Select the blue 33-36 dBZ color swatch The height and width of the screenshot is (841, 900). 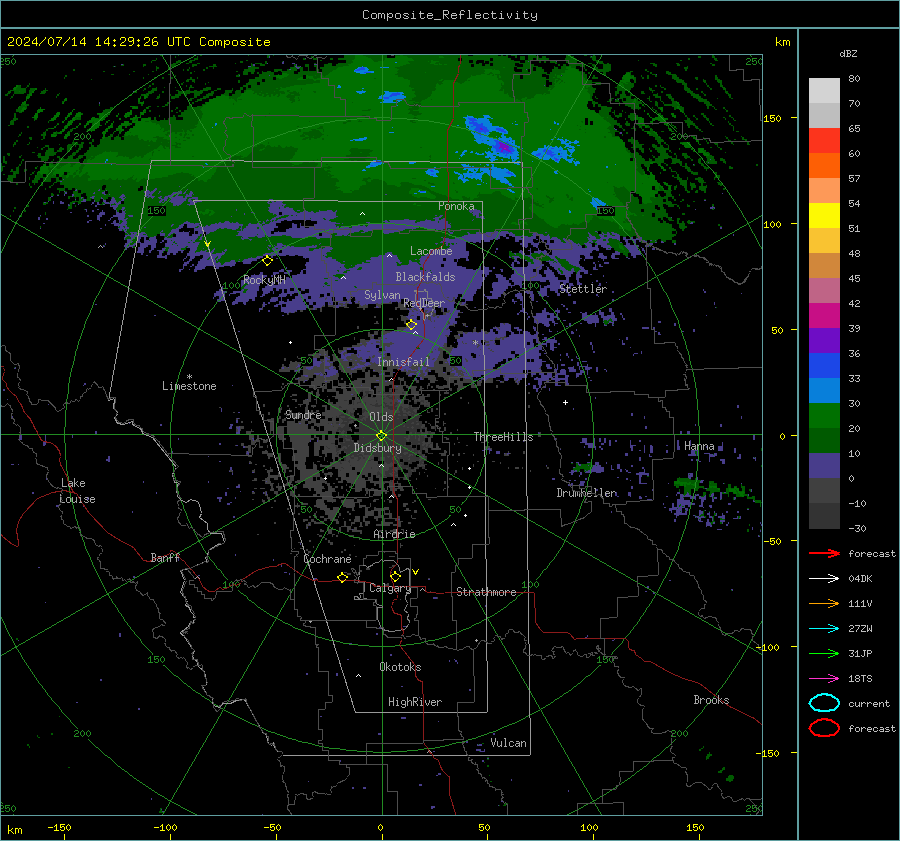(824, 366)
